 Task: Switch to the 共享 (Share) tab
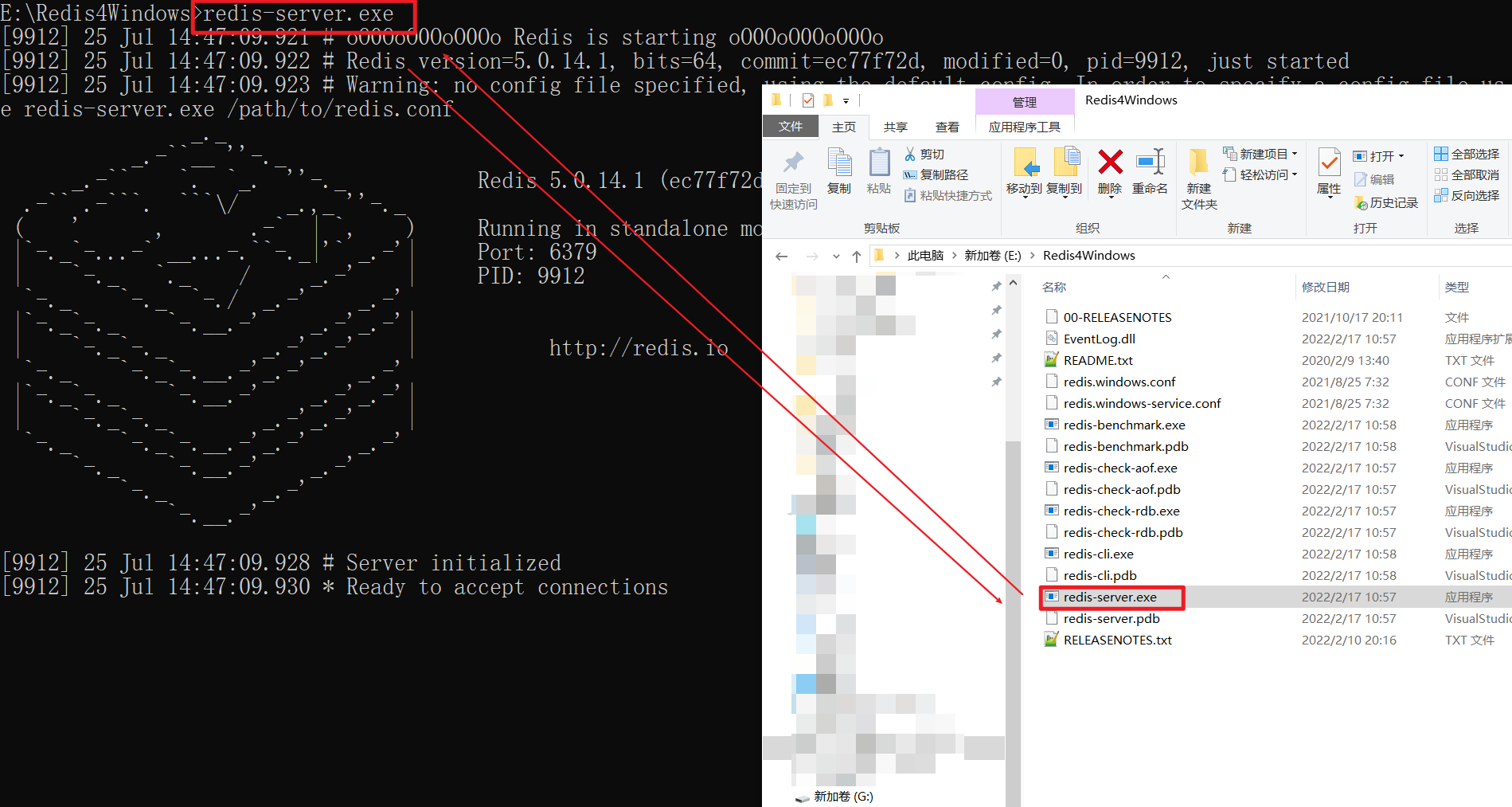[x=896, y=127]
